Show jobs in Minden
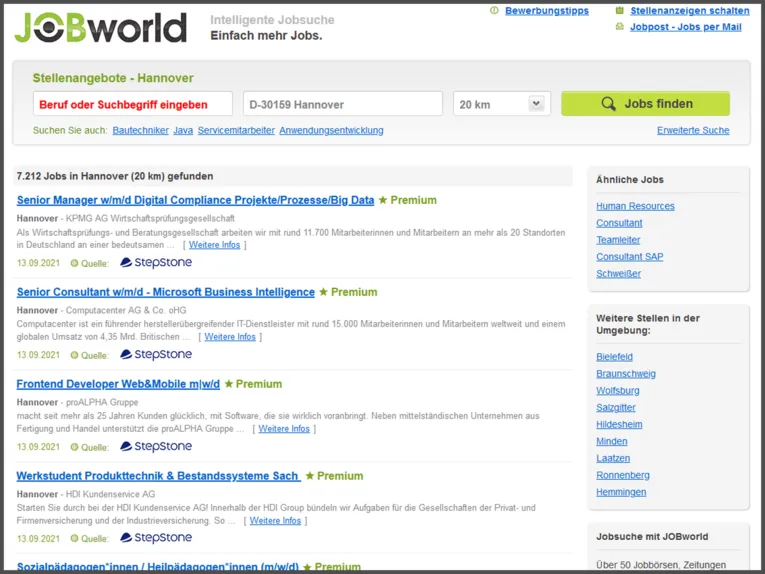The width and height of the screenshot is (765, 574). point(612,441)
